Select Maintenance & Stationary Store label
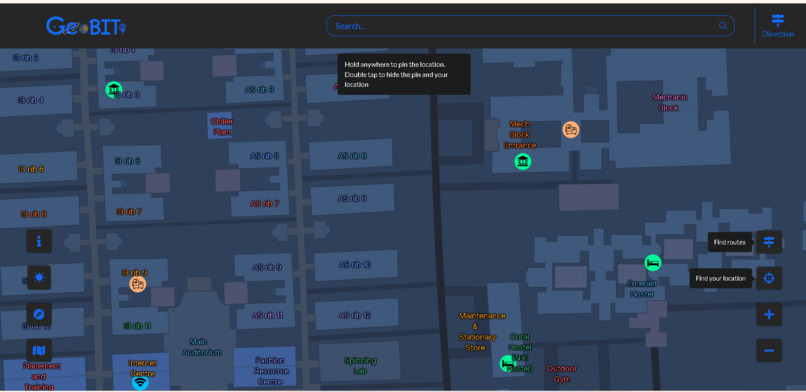 coord(482,331)
